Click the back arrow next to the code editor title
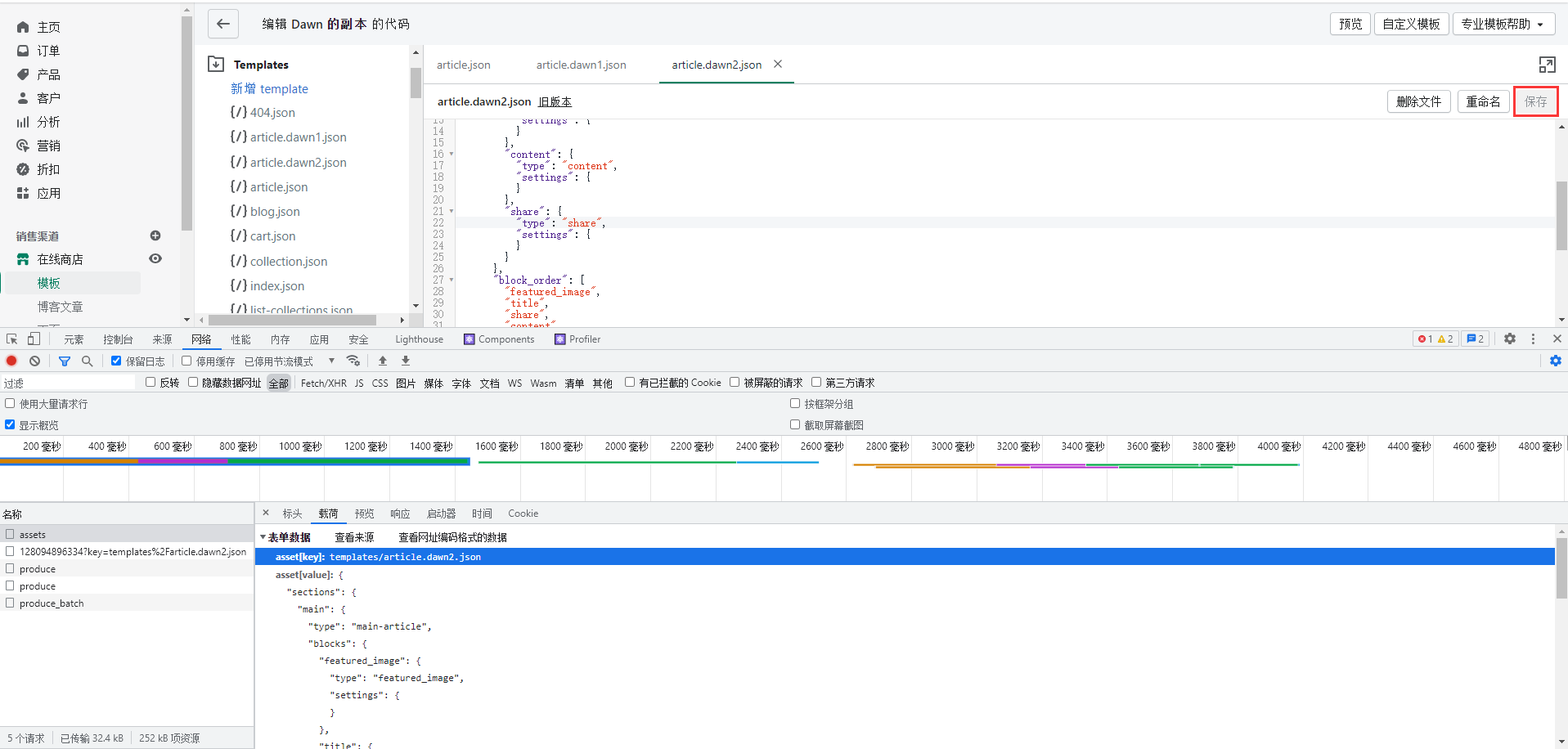This screenshot has width=1568, height=749. (222, 24)
